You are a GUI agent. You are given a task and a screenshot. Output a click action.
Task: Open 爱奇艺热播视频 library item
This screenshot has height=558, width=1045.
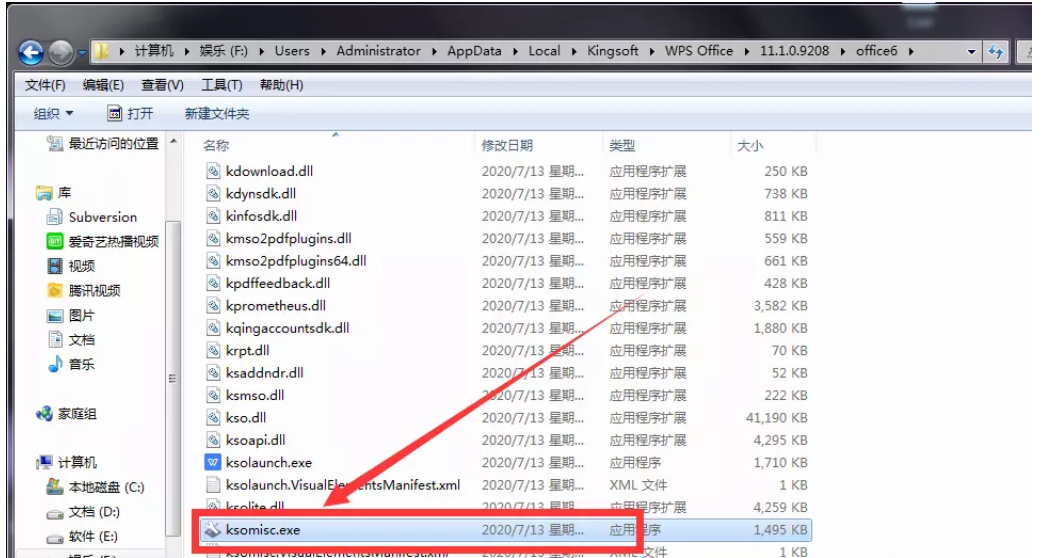[x=103, y=241]
